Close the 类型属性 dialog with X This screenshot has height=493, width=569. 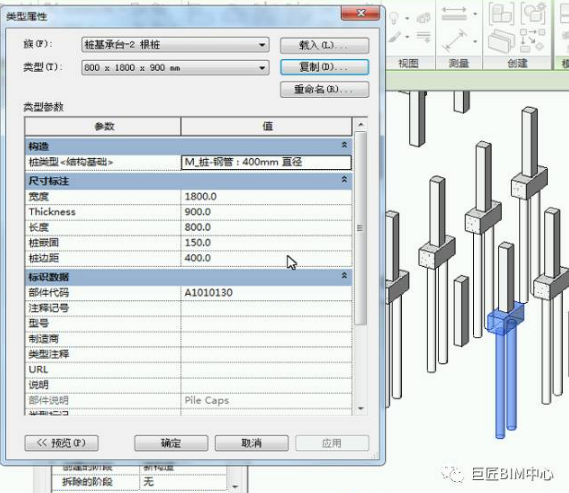360,13
